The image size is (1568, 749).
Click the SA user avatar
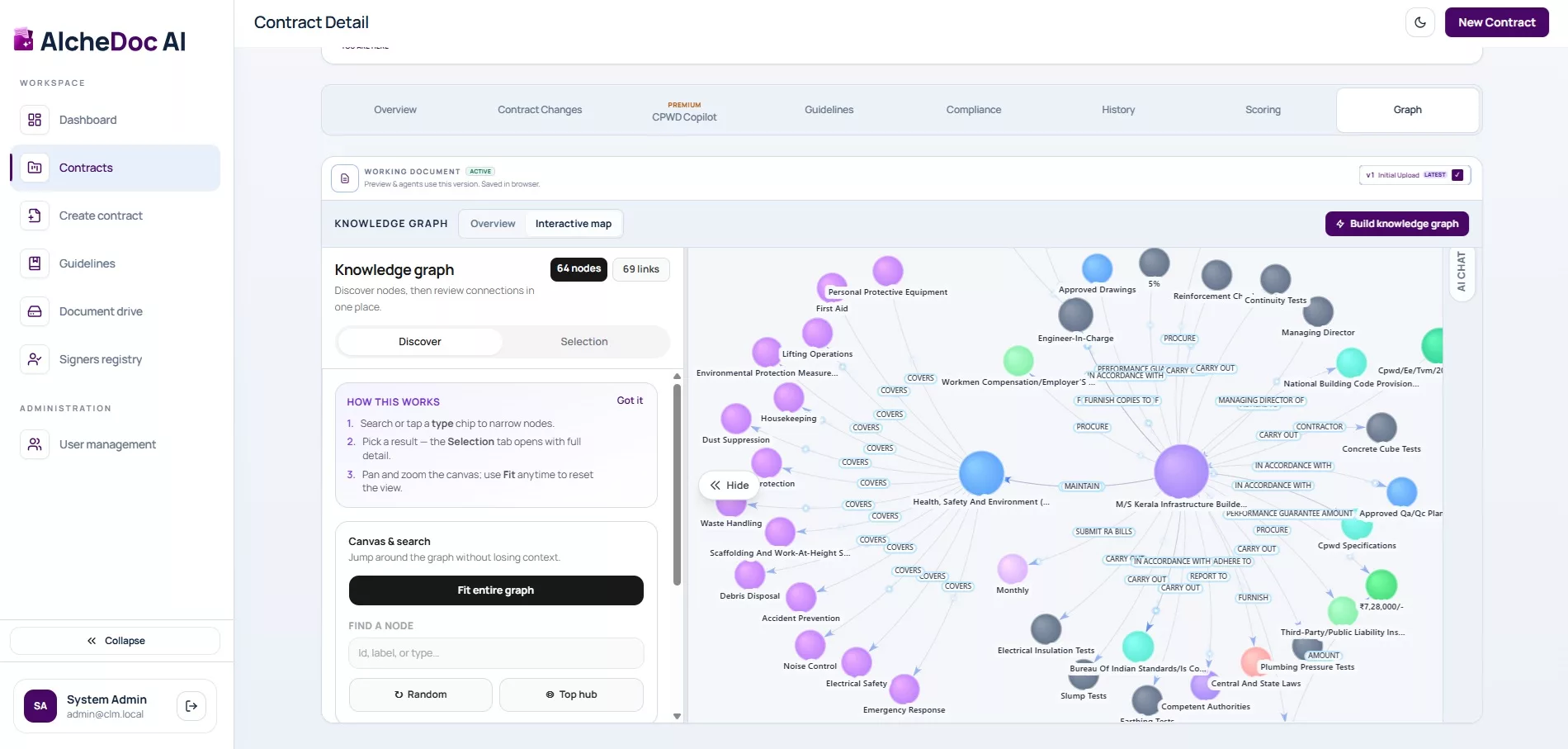click(x=40, y=706)
